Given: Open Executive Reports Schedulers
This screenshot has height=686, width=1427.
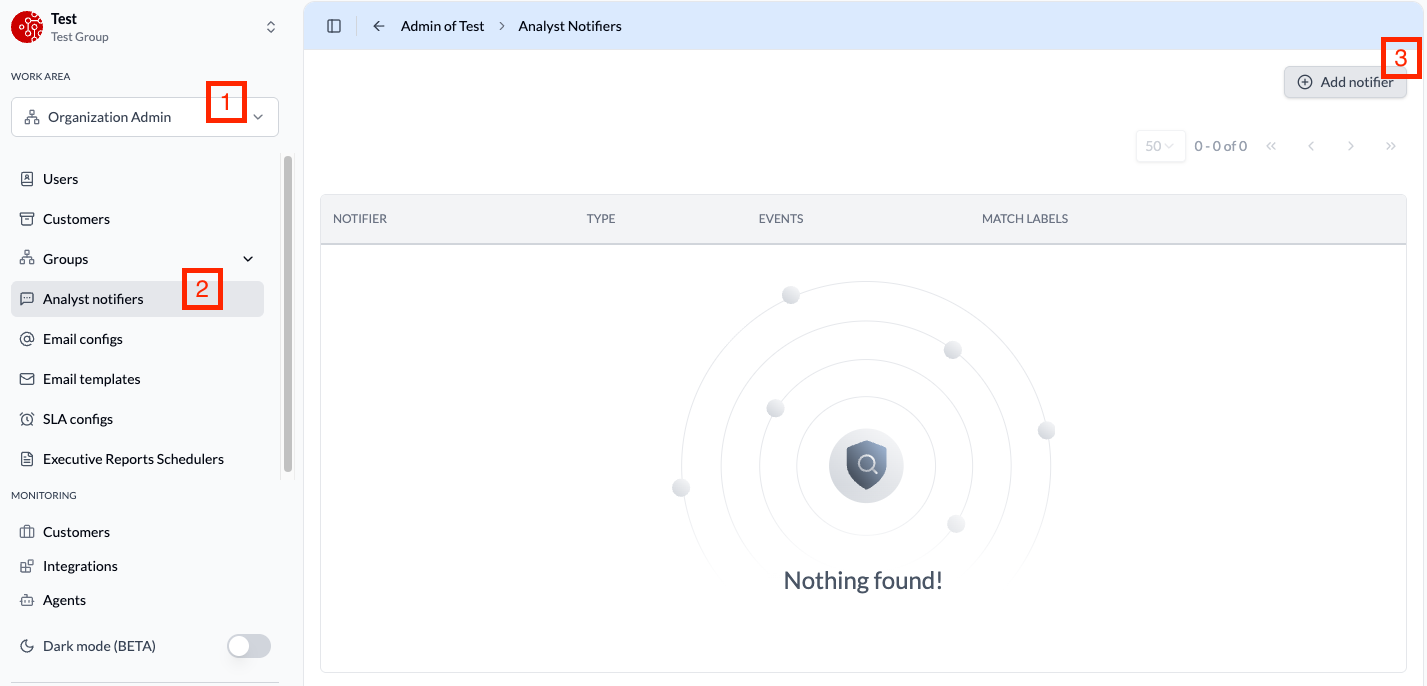Looking at the screenshot, I should pos(133,458).
